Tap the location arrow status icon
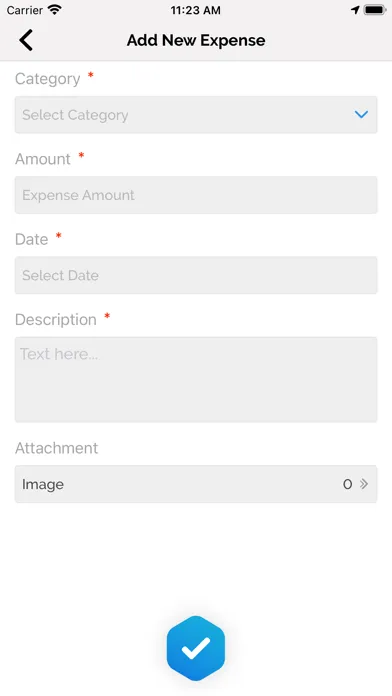The width and height of the screenshot is (392, 696). (355, 10)
